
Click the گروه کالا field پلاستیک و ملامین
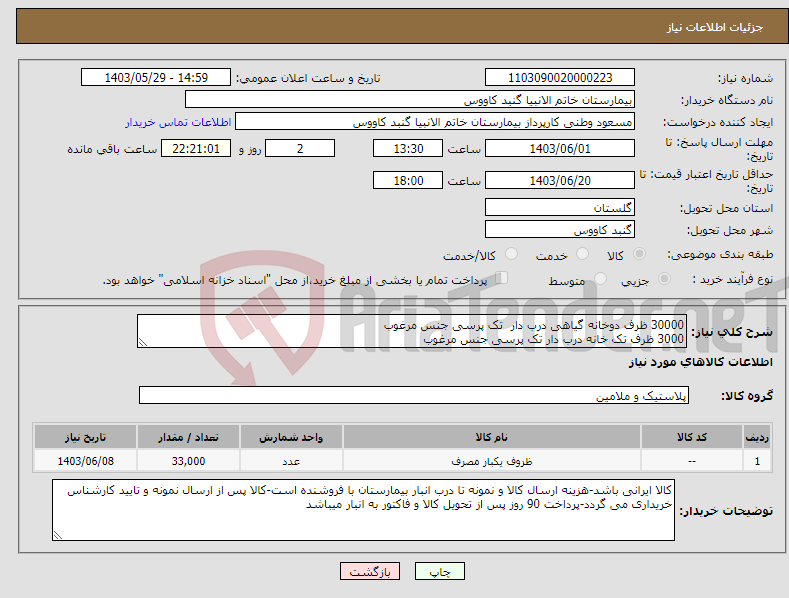[x=414, y=396]
